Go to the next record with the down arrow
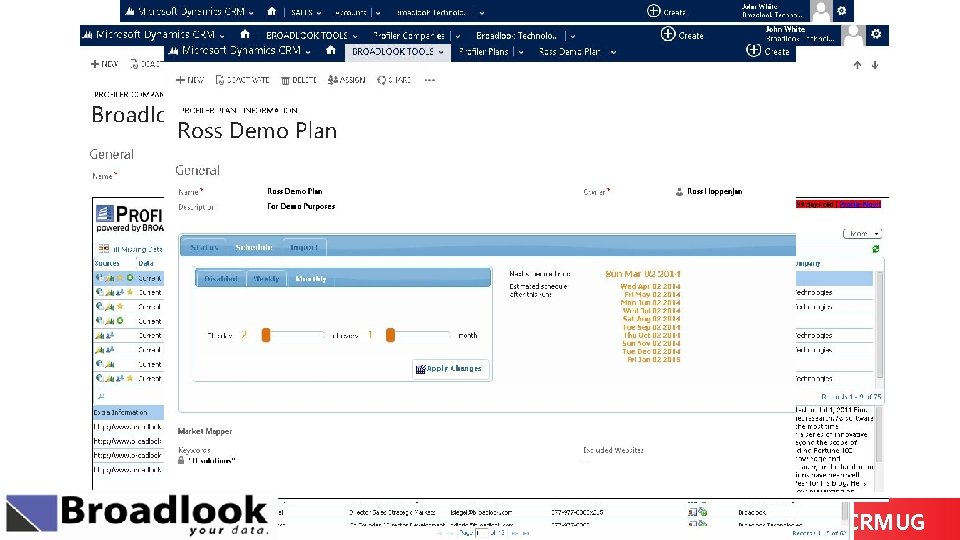The height and width of the screenshot is (540, 960). 875,65
